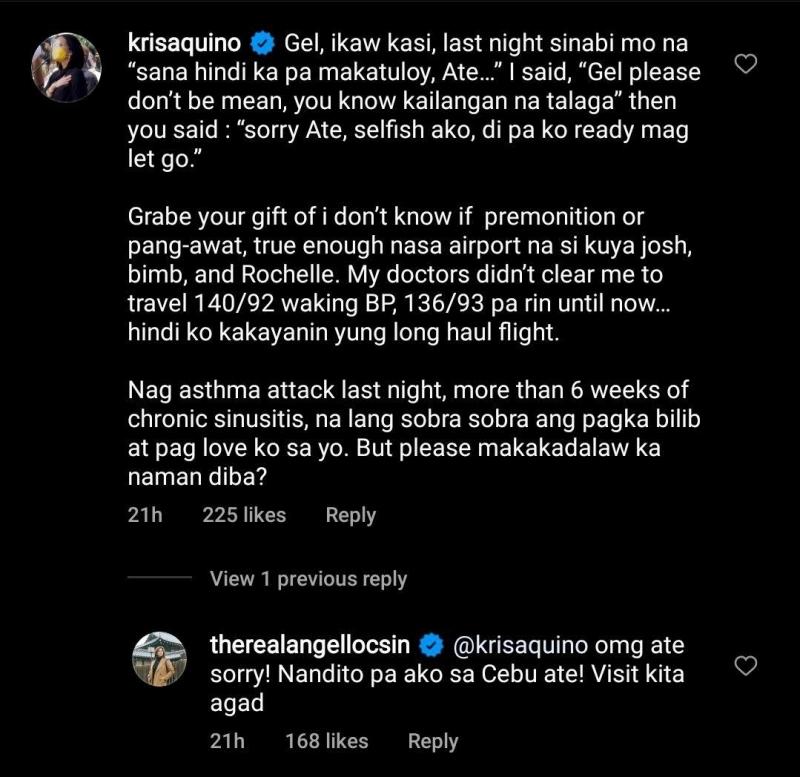Reply to krisaquino's comment
The image size is (800, 777).
click(348, 514)
